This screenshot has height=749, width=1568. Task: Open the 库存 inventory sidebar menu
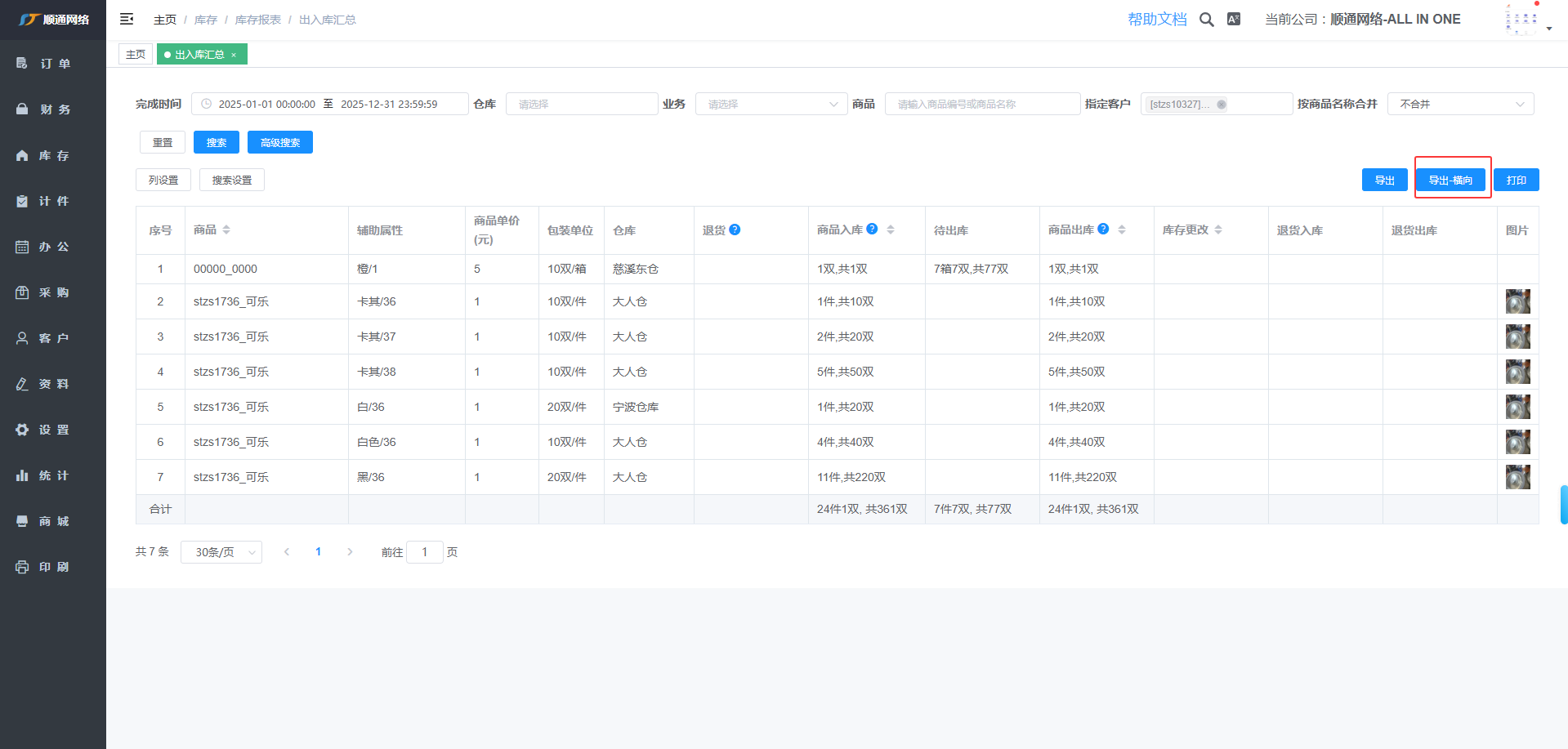(x=53, y=155)
